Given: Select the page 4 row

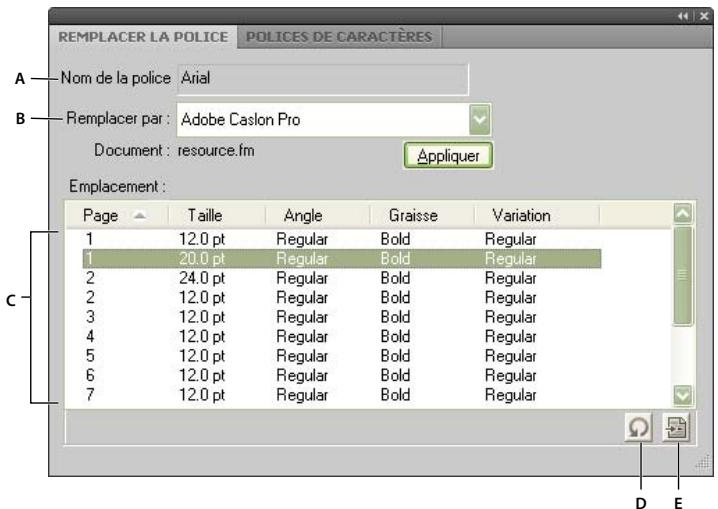Looking at the screenshot, I should tap(342, 336).
